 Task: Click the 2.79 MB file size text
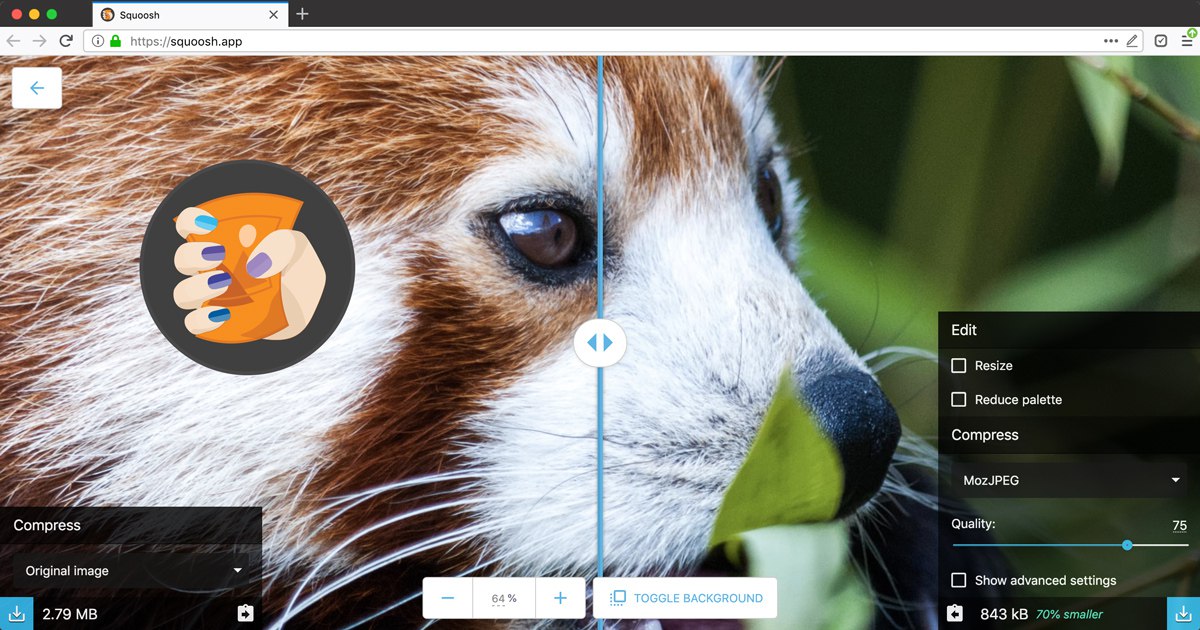pos(70,614)
